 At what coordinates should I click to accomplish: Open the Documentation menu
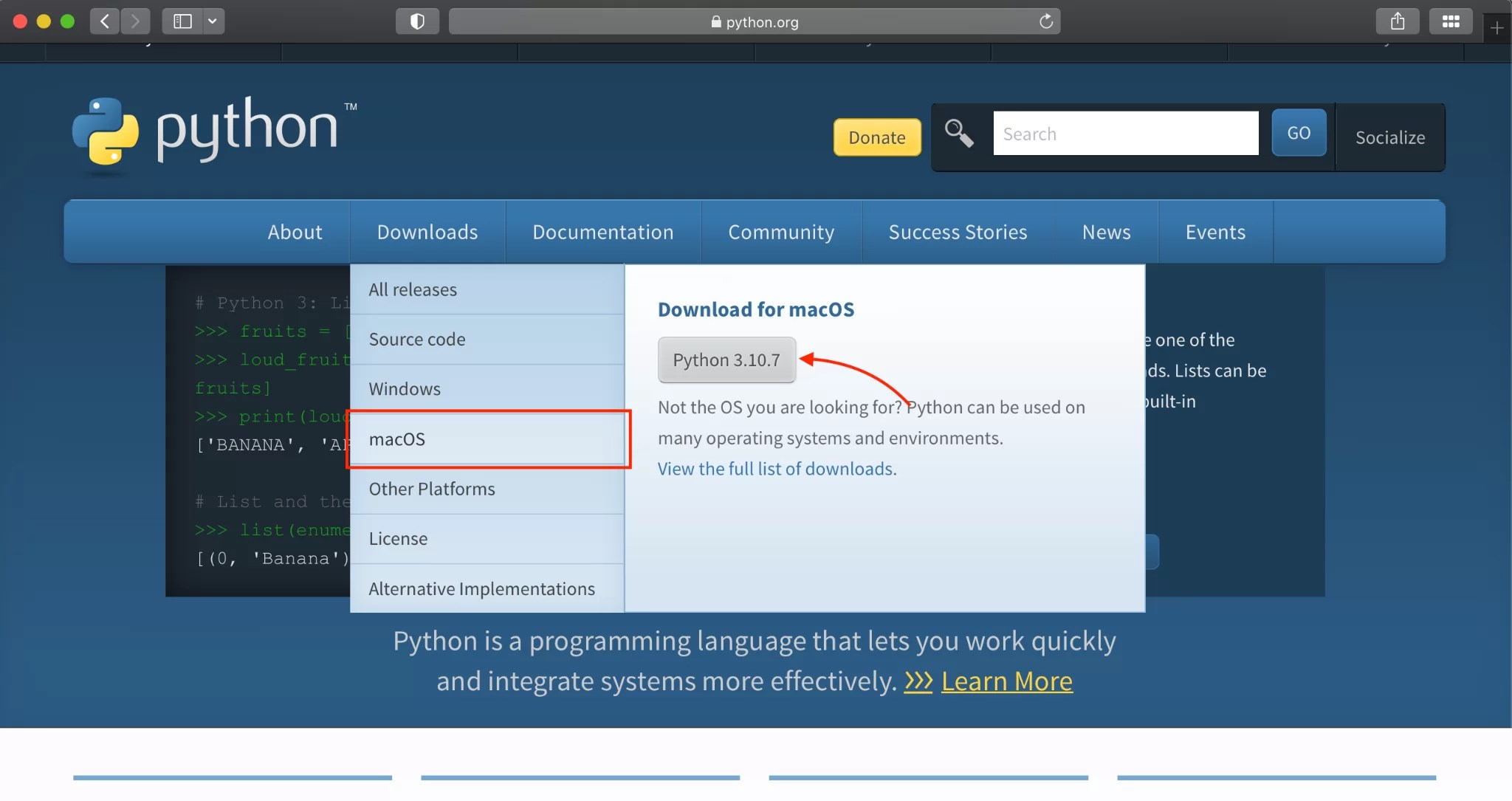click(602, 232)
